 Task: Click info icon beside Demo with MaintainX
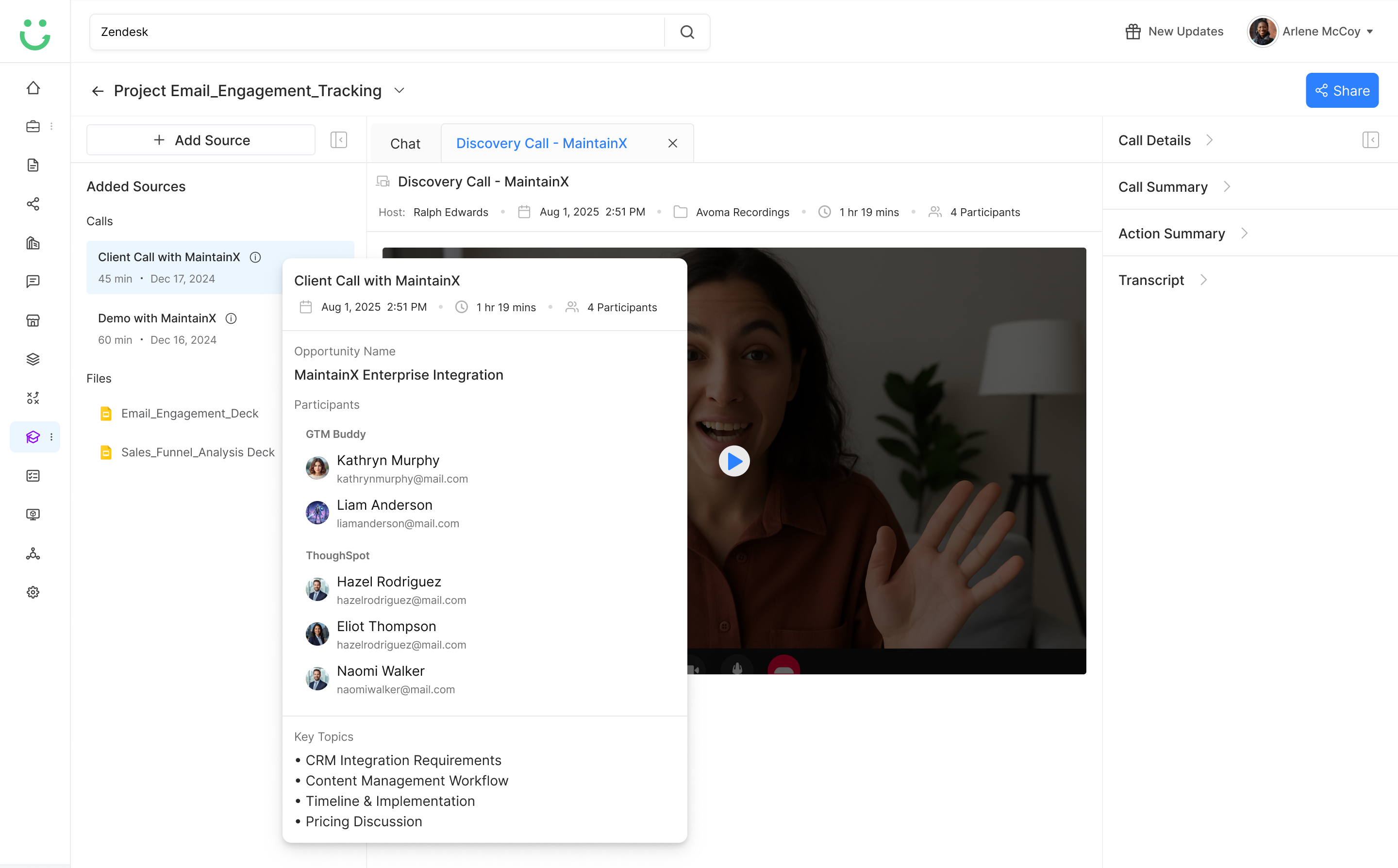[231, 318]
